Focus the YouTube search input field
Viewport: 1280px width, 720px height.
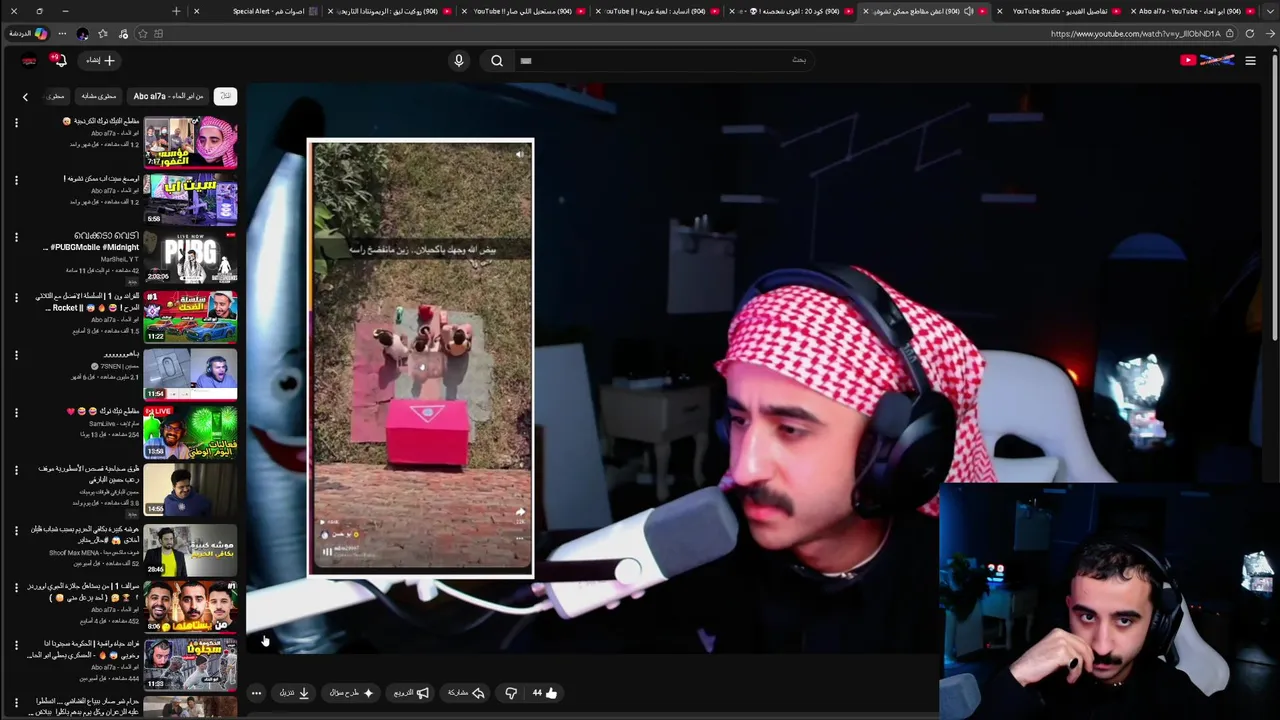pos(665,61)
